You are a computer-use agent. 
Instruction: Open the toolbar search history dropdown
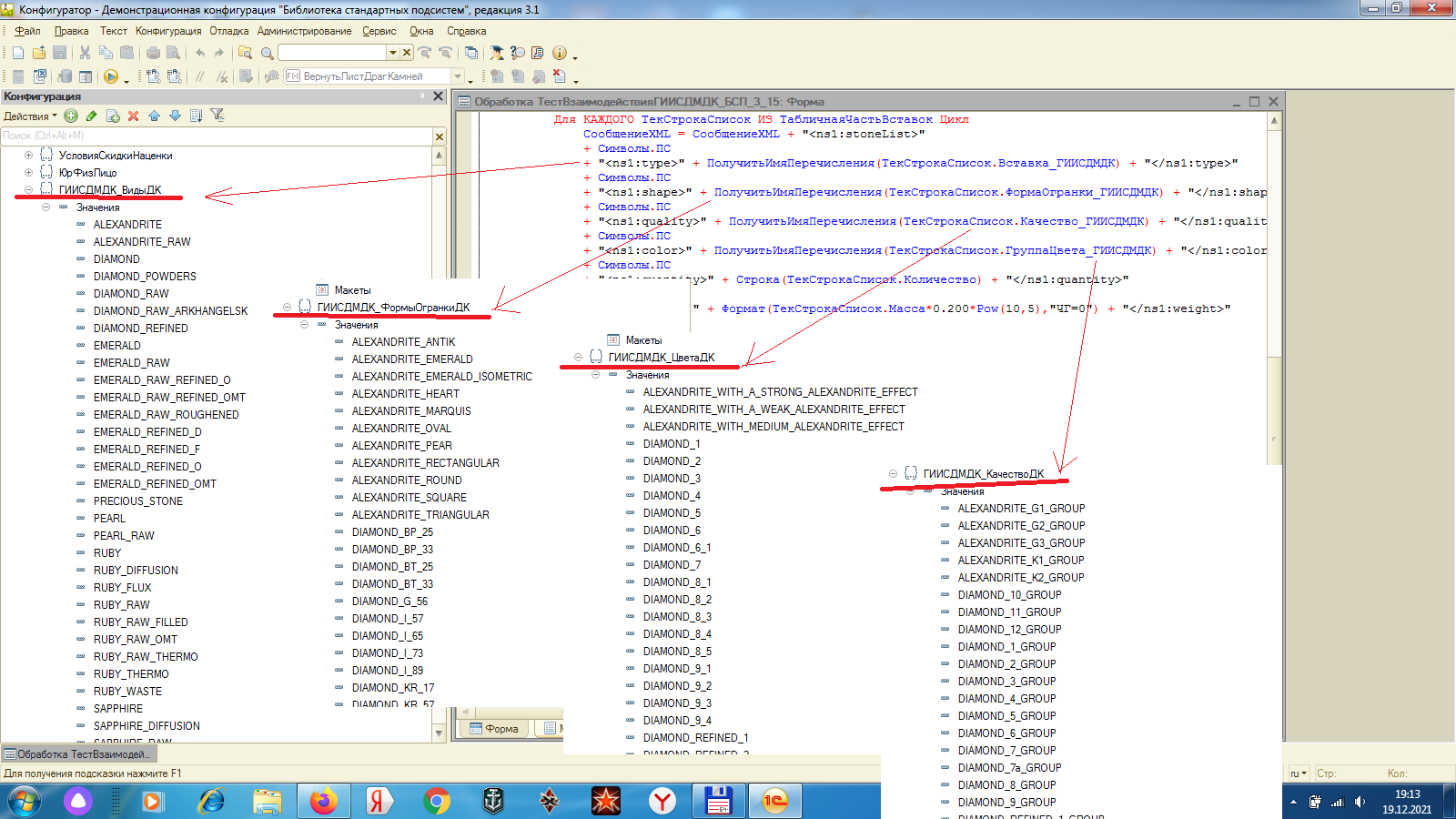click(393, 53)
